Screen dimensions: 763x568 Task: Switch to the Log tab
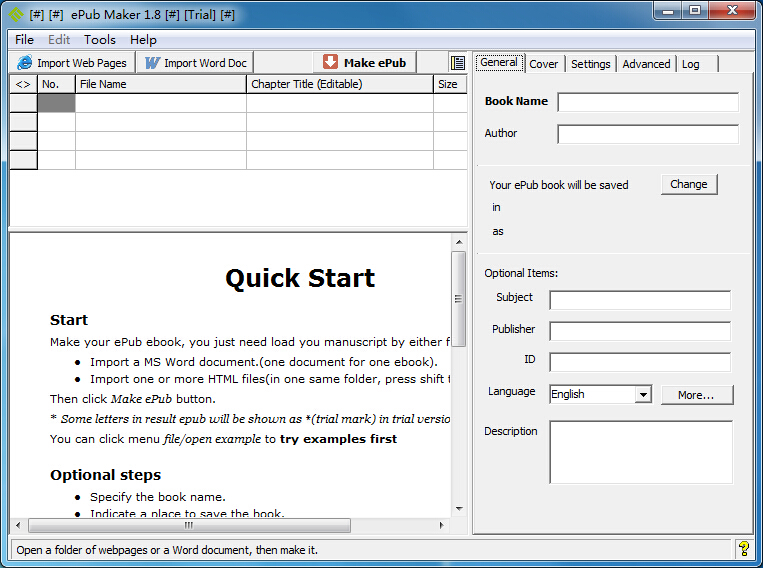click(696, 64)
